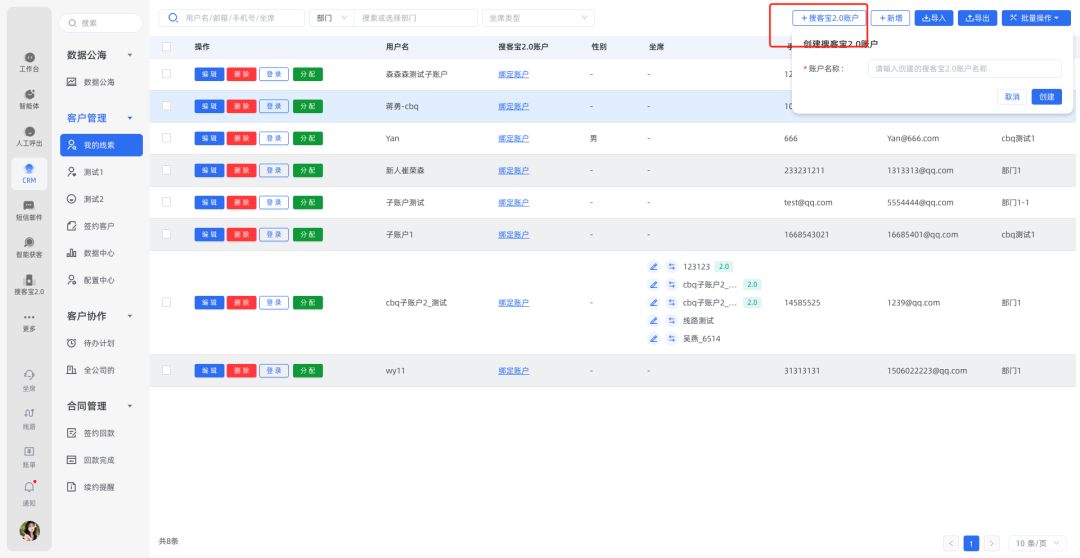Open 待办计划 under 客户协作
This screenshot has height=558, width=1080.
click(98, 343)
